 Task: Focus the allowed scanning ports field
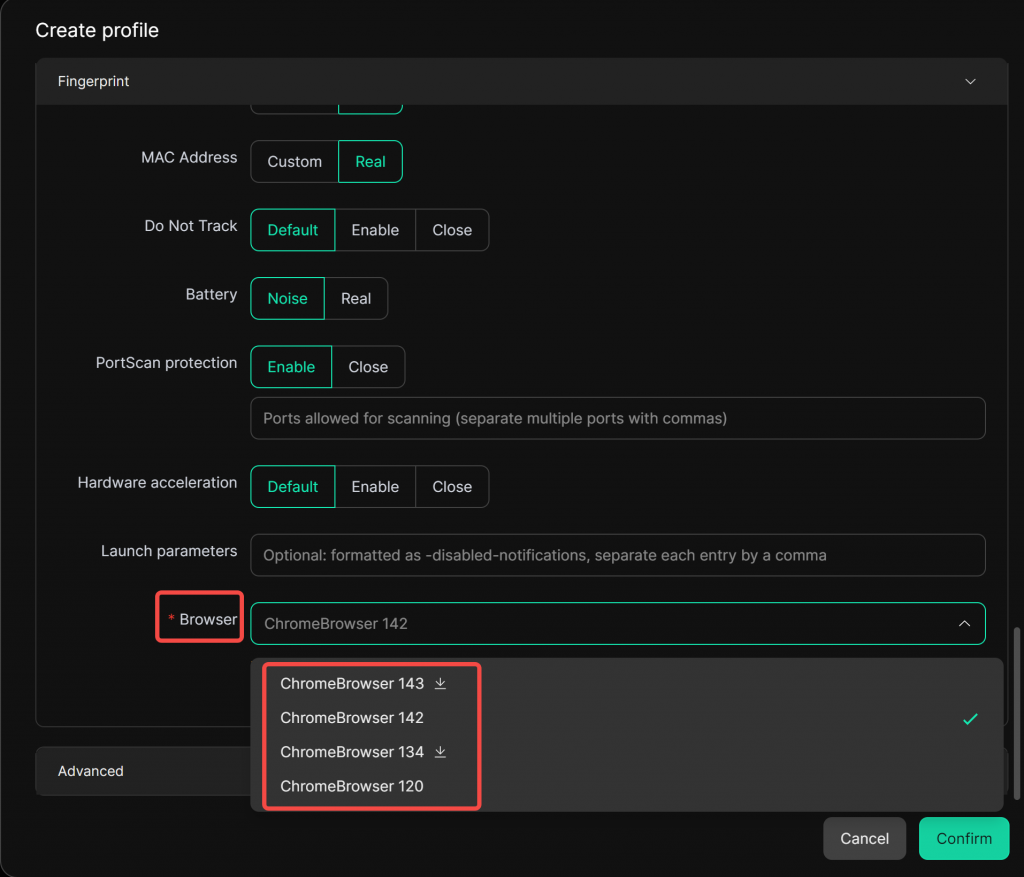coord(617,418)
